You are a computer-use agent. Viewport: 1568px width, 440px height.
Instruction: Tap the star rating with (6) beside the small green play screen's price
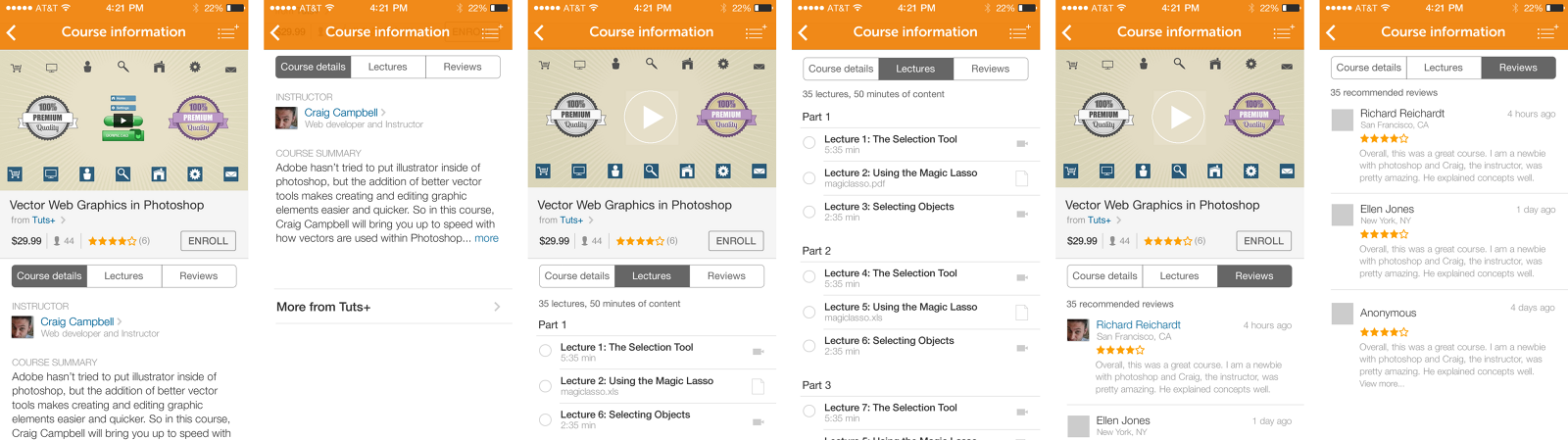[x=119, y=241]
